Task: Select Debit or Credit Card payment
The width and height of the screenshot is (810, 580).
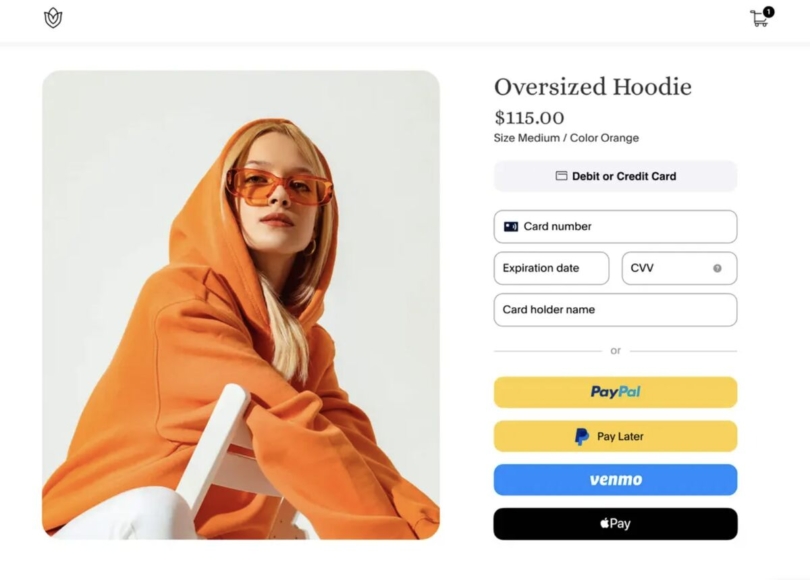Action: point(615,176)
